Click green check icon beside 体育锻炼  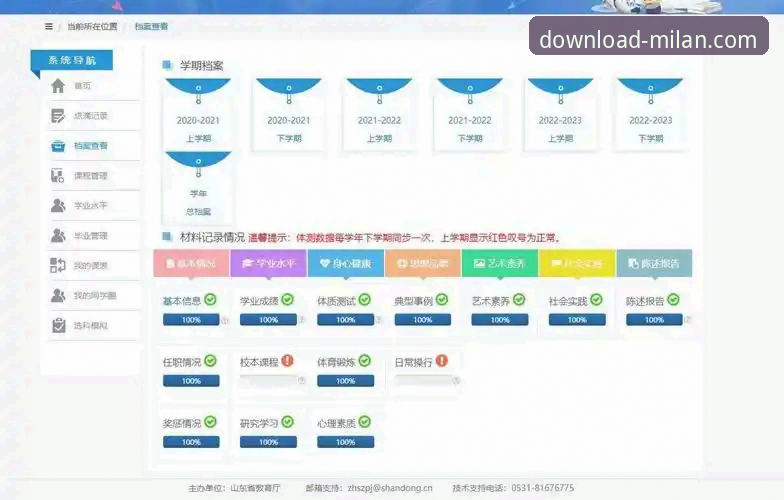click(x=365, y=360)
